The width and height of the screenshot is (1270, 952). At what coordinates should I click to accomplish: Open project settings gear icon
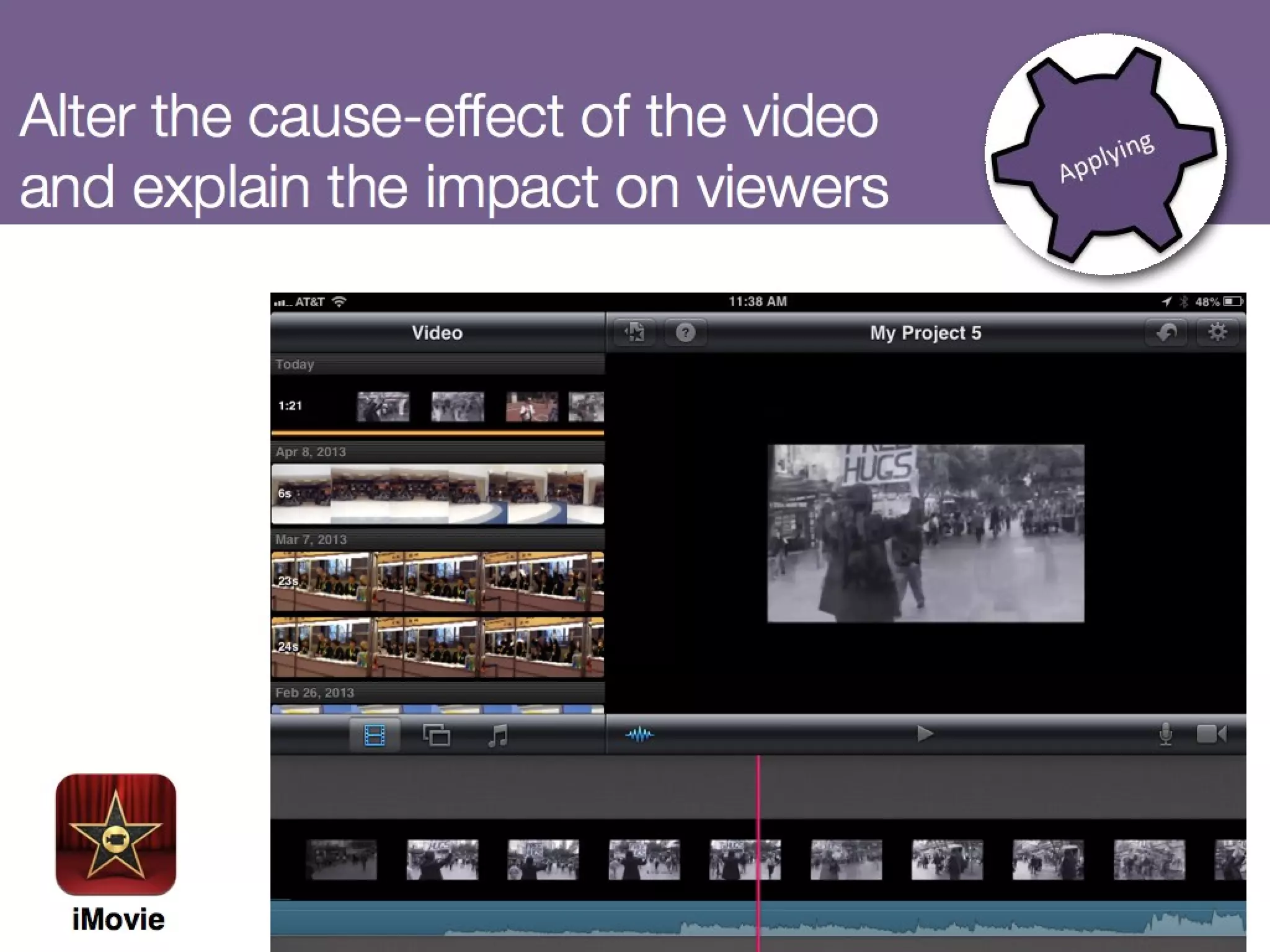[x=1218, y=333]
